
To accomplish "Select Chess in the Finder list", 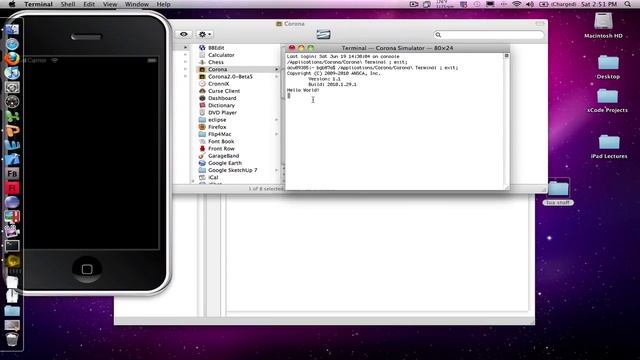I will coord(216,62).
